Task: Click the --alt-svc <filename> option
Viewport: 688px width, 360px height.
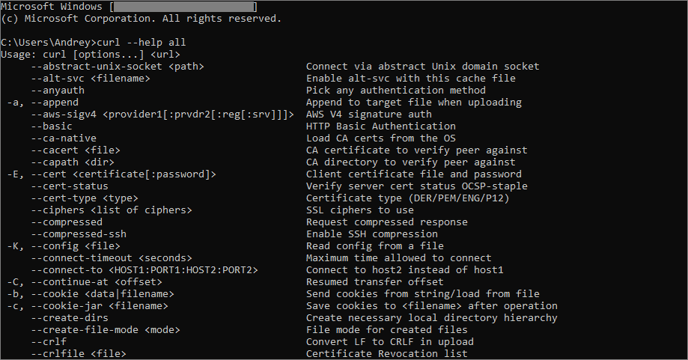Action: pyautogui.click(x=90, y=79)
